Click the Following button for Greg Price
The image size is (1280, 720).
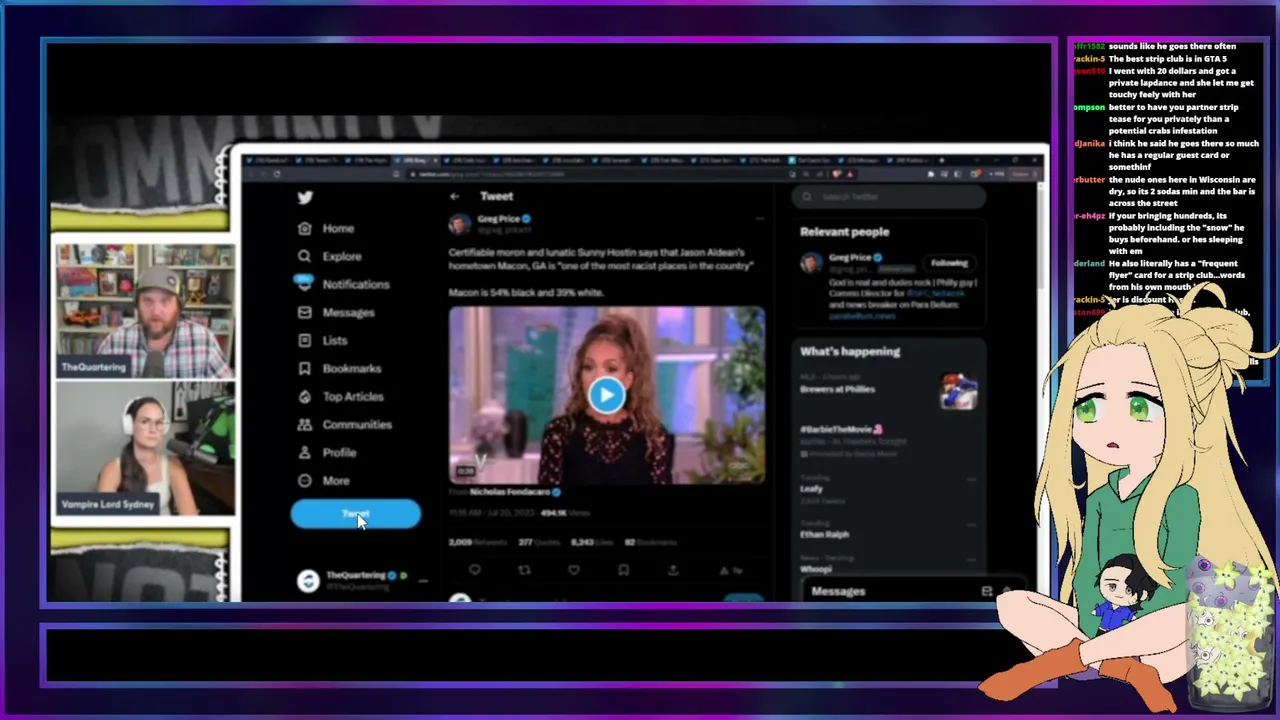pos(949,263)
